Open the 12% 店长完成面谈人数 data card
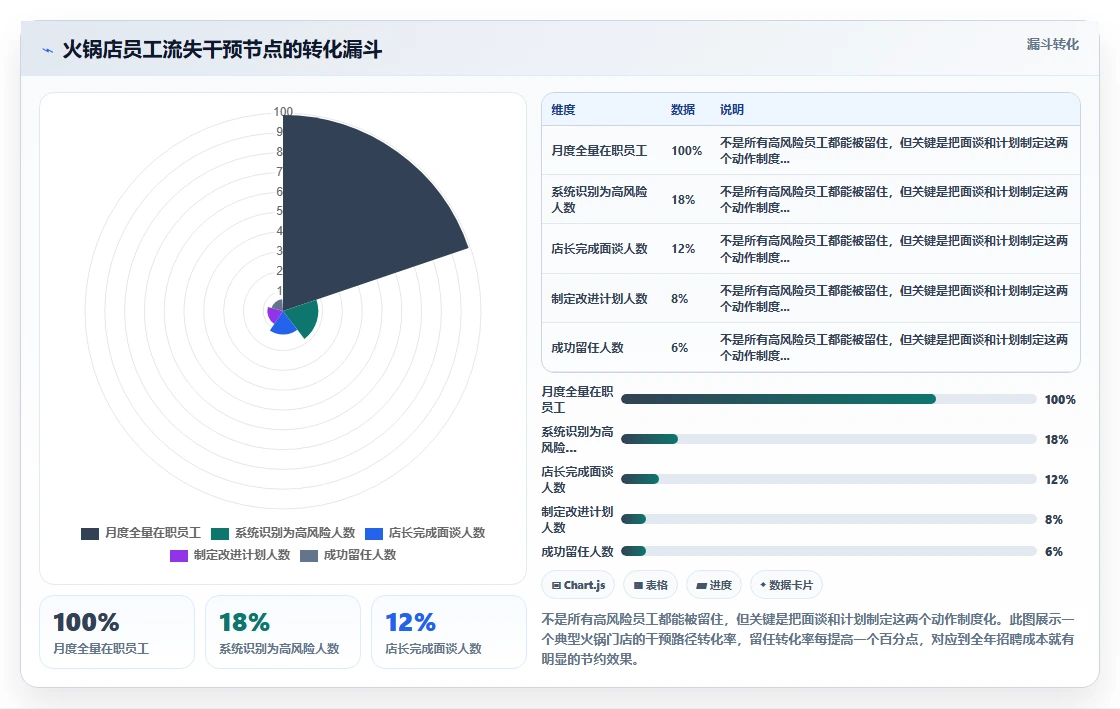Viewport: 1120px width, 709px height. (x=449, y=632)
